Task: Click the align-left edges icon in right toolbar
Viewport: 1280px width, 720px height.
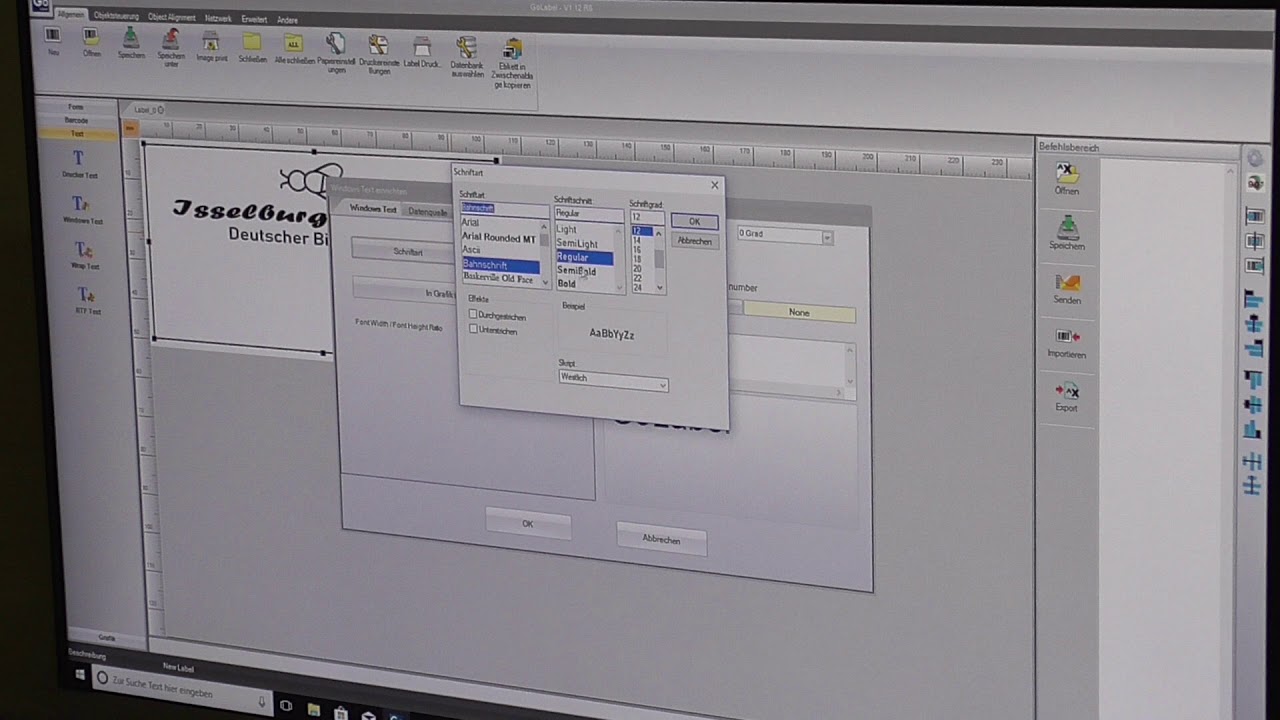Action: [x=1254, y=299]
